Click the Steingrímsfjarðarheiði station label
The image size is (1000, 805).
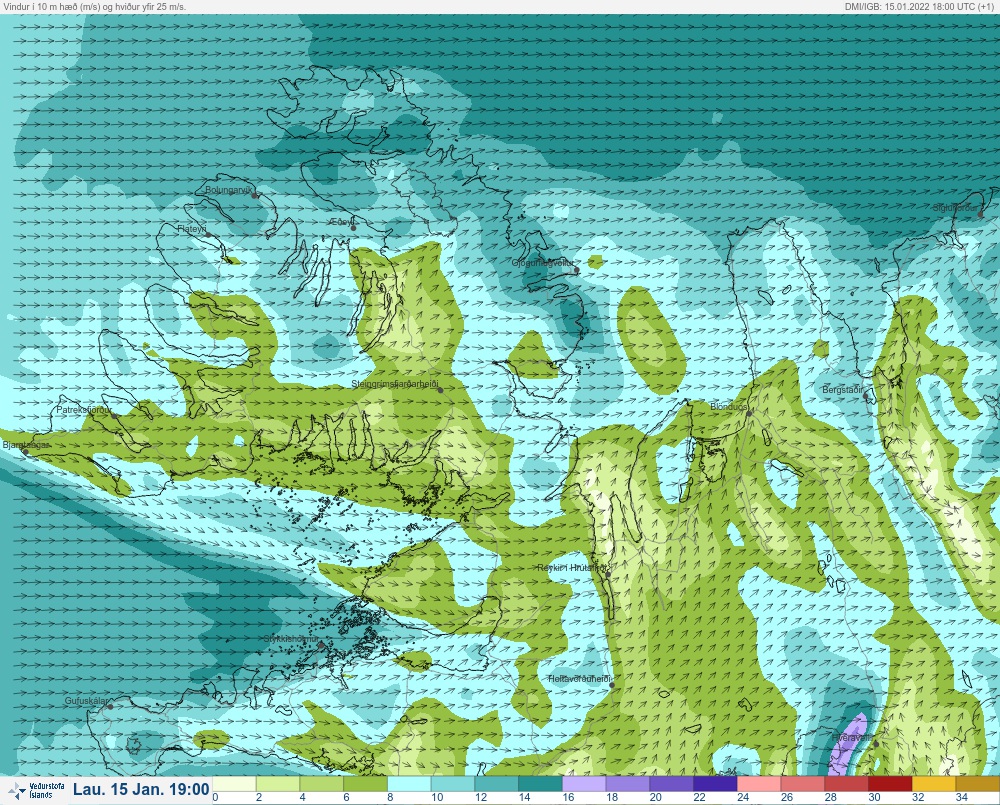click(395, 384)
